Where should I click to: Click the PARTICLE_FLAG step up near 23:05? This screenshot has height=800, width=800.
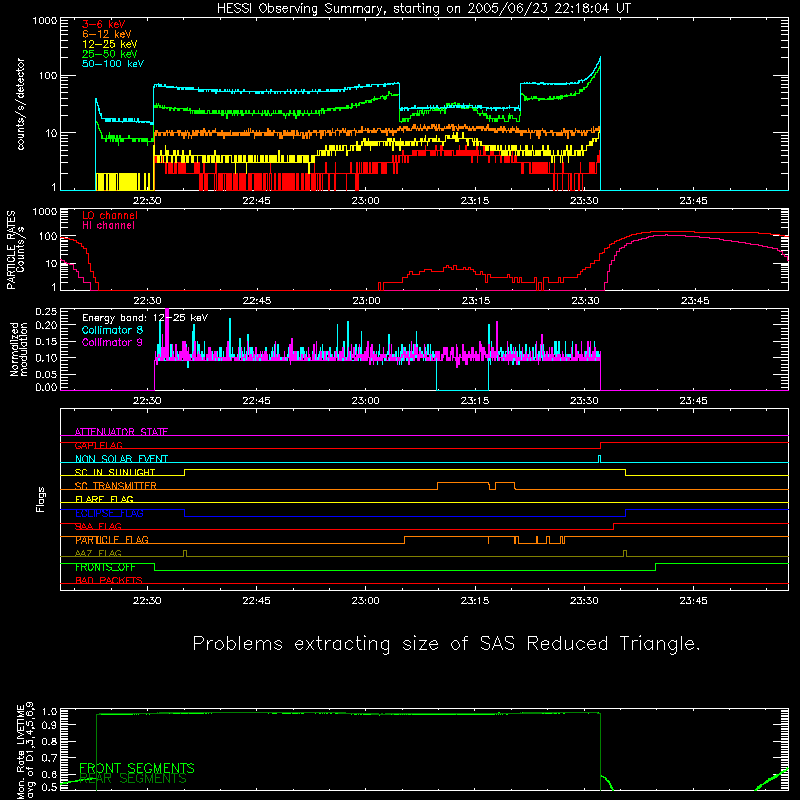(x=405, y=540)
